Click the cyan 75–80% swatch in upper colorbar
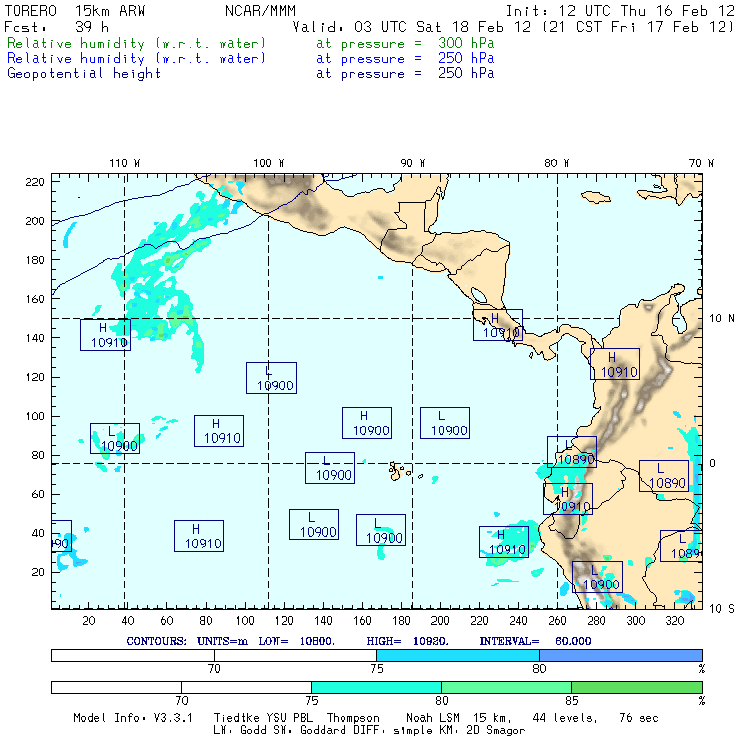This screenshot has width=740, height=740. click(458, 655)
